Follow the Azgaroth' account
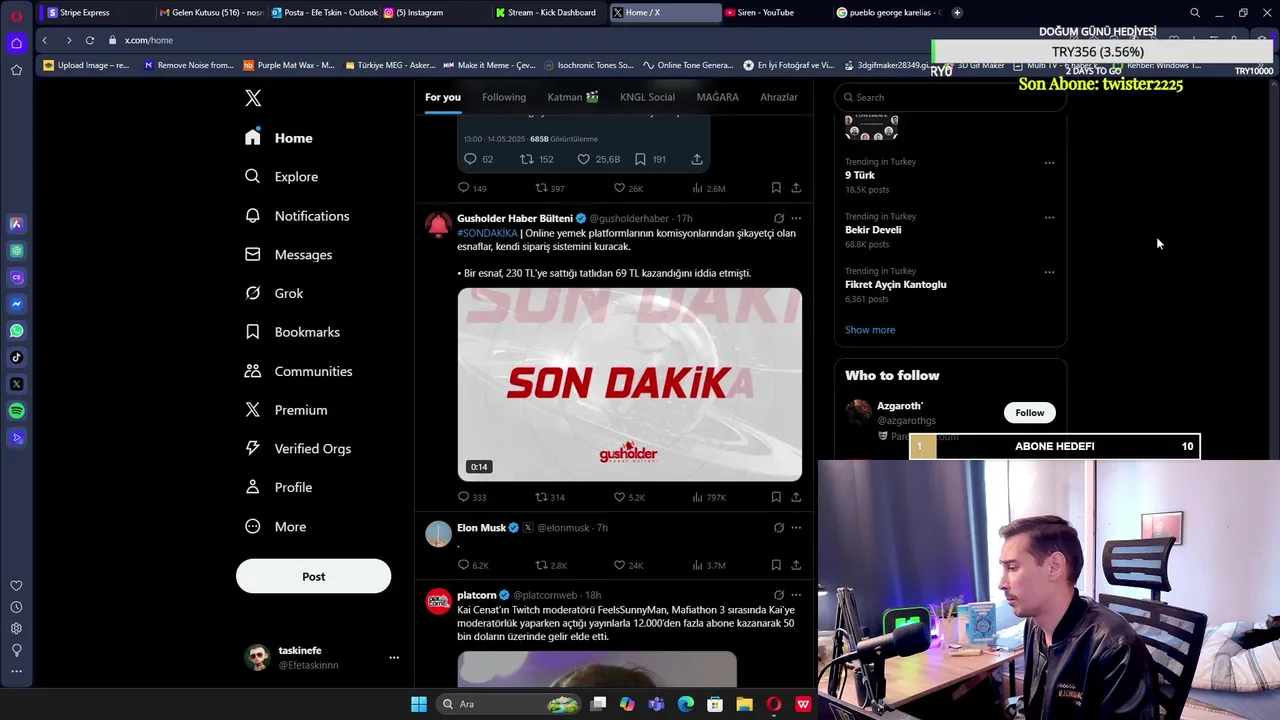The width and height of the screenshot is (1280, 720). 1029,413
